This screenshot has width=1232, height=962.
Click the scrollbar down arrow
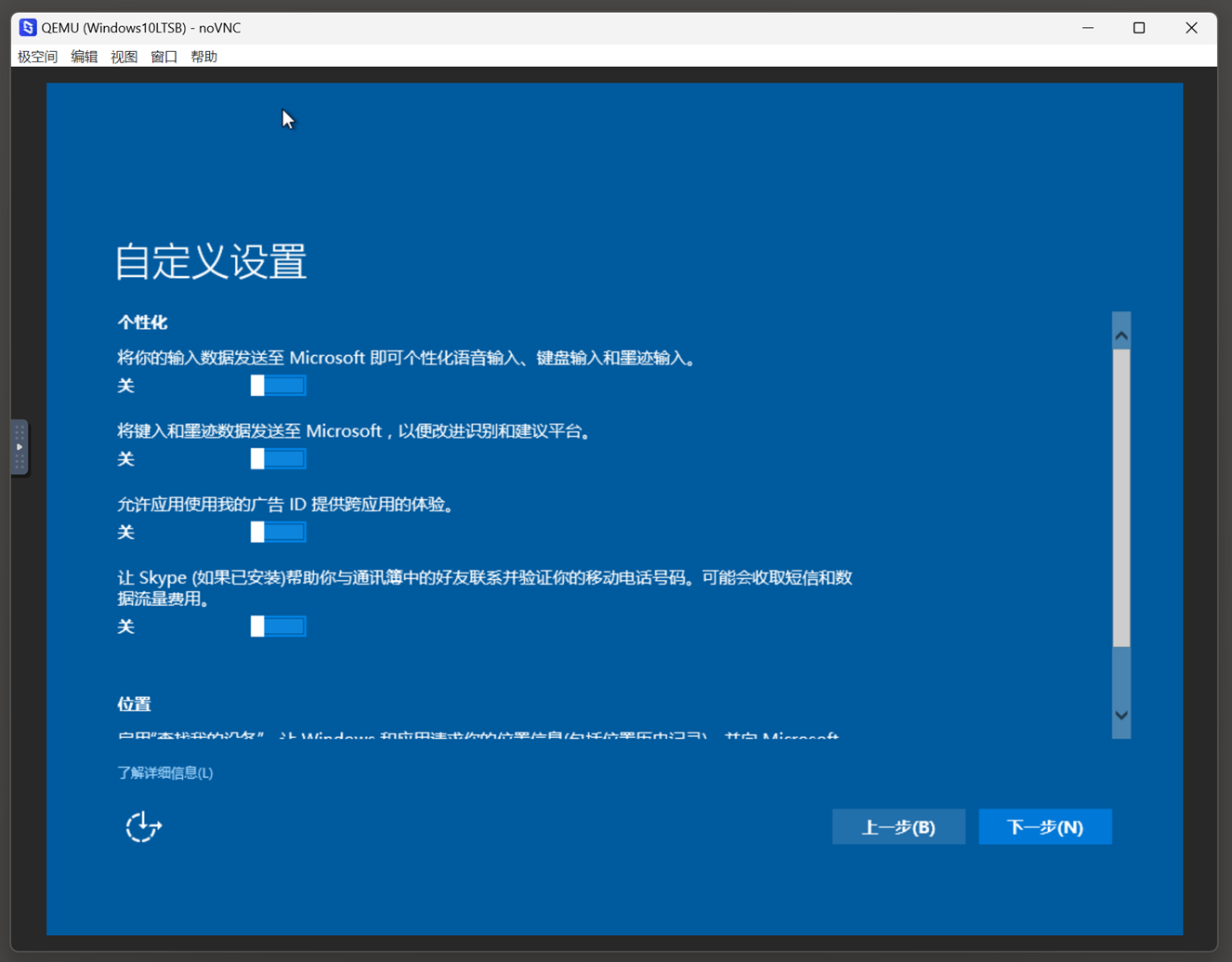coord(1121,716)
